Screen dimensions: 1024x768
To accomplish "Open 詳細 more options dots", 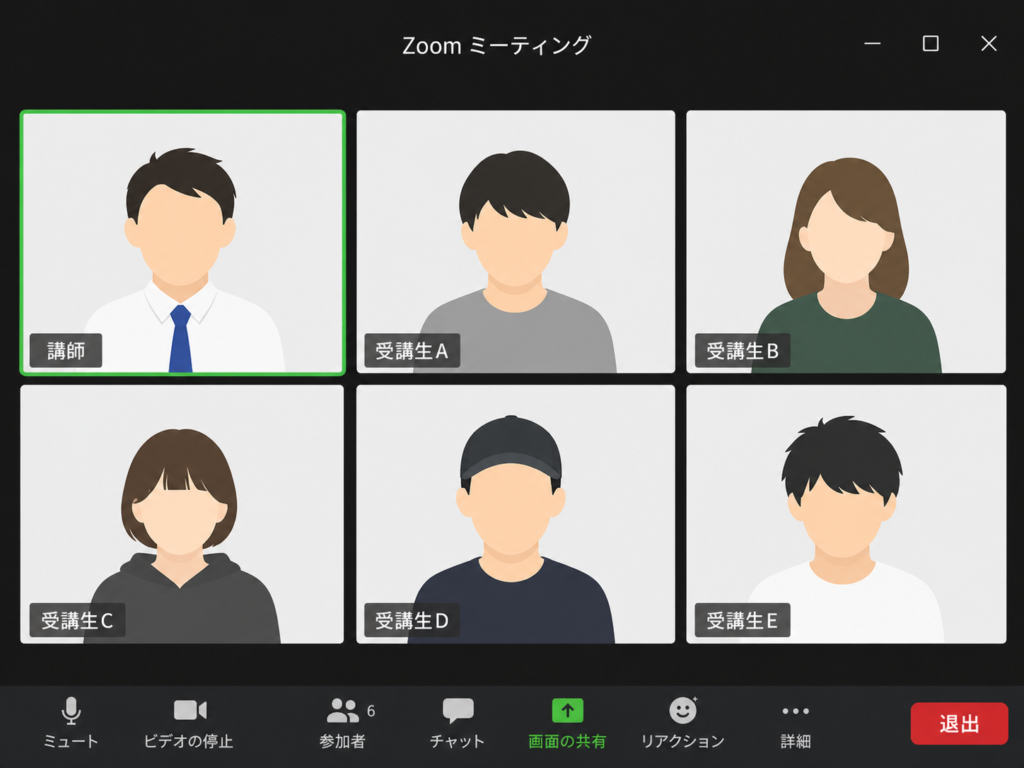I will [x=795, y=711].
